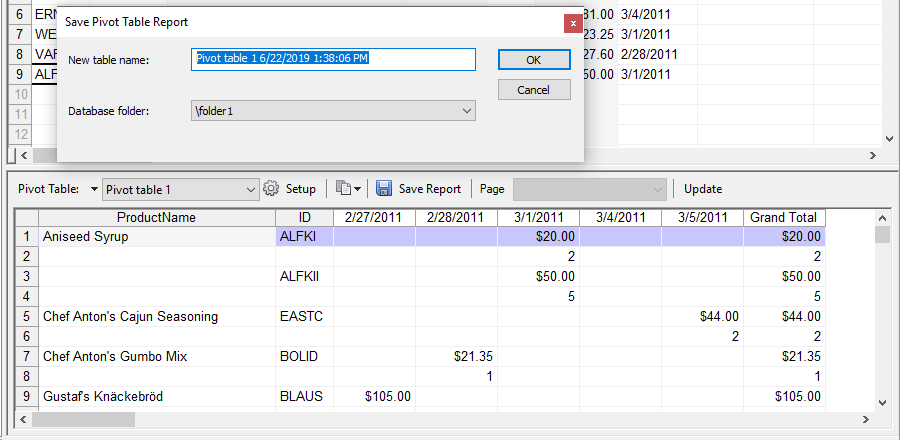Click the Update button in the toolbar
The height and width of the screenshot is (440, 900).
(702, 189)
